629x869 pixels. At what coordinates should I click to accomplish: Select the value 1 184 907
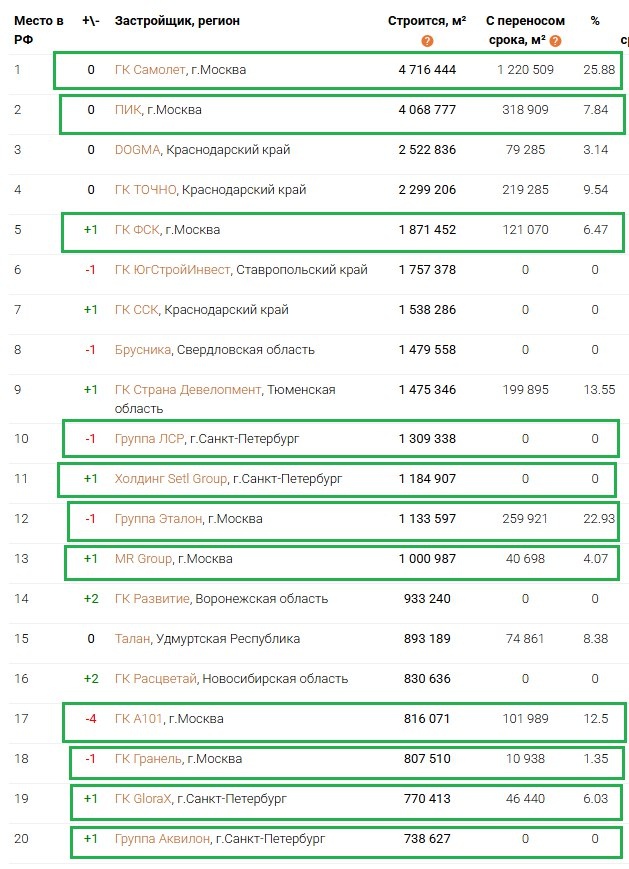427,478
